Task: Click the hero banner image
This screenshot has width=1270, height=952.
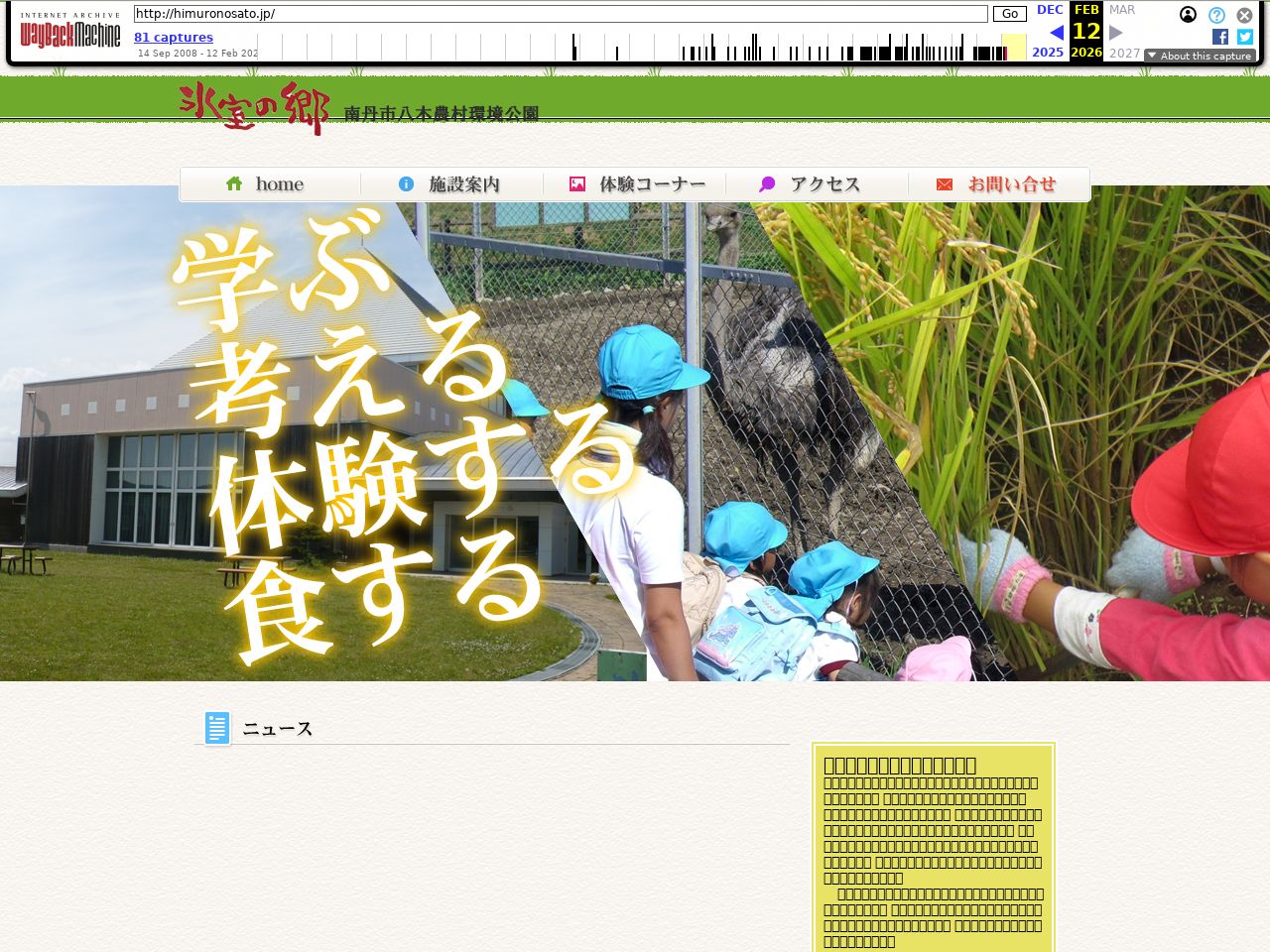Action: pyautogui.click(x=635, y=433)
